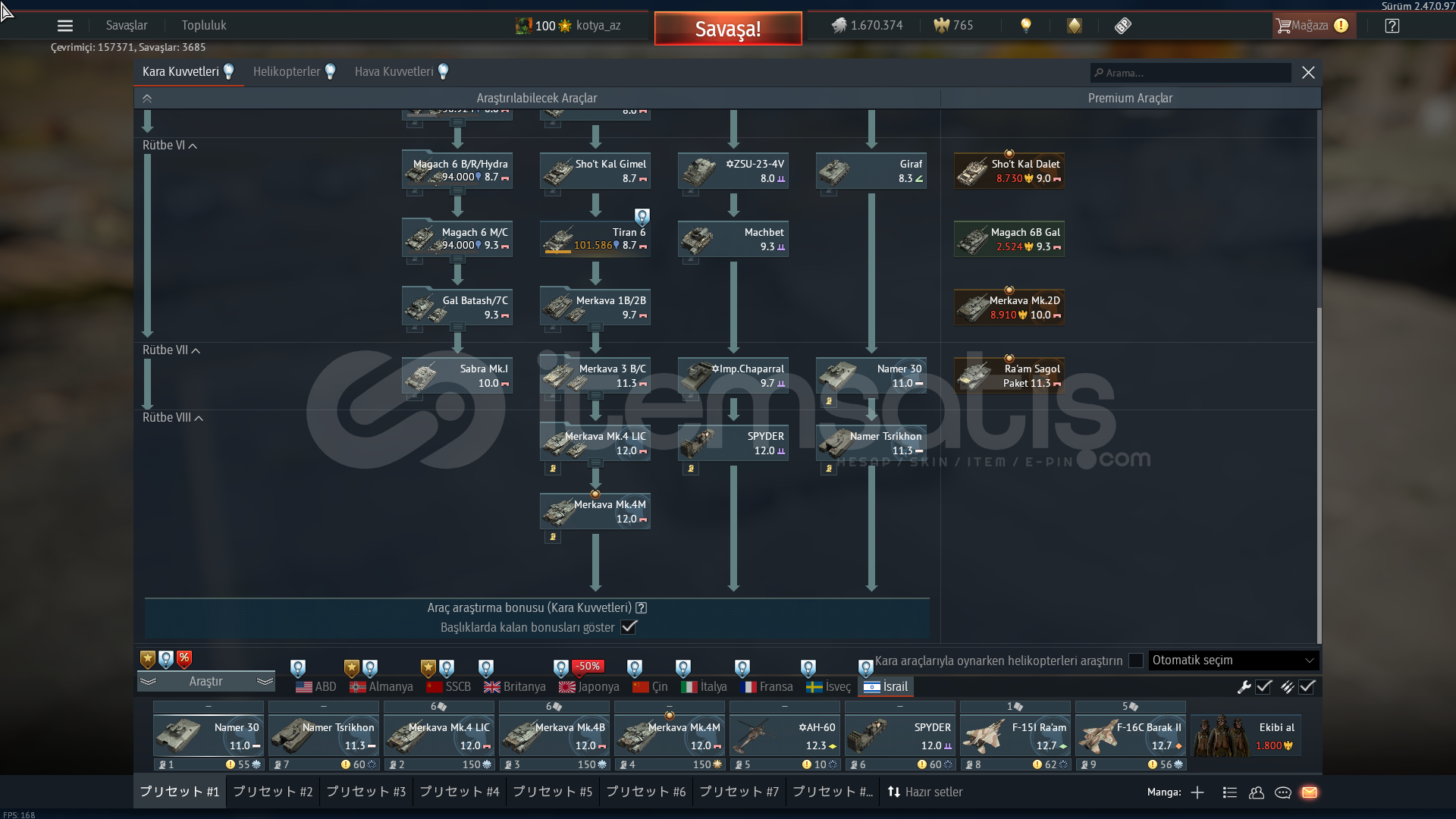This screenshot has height=819, width=1456.
Task: Switch to Helikopterler tab
Action: [x=294, y=72]
